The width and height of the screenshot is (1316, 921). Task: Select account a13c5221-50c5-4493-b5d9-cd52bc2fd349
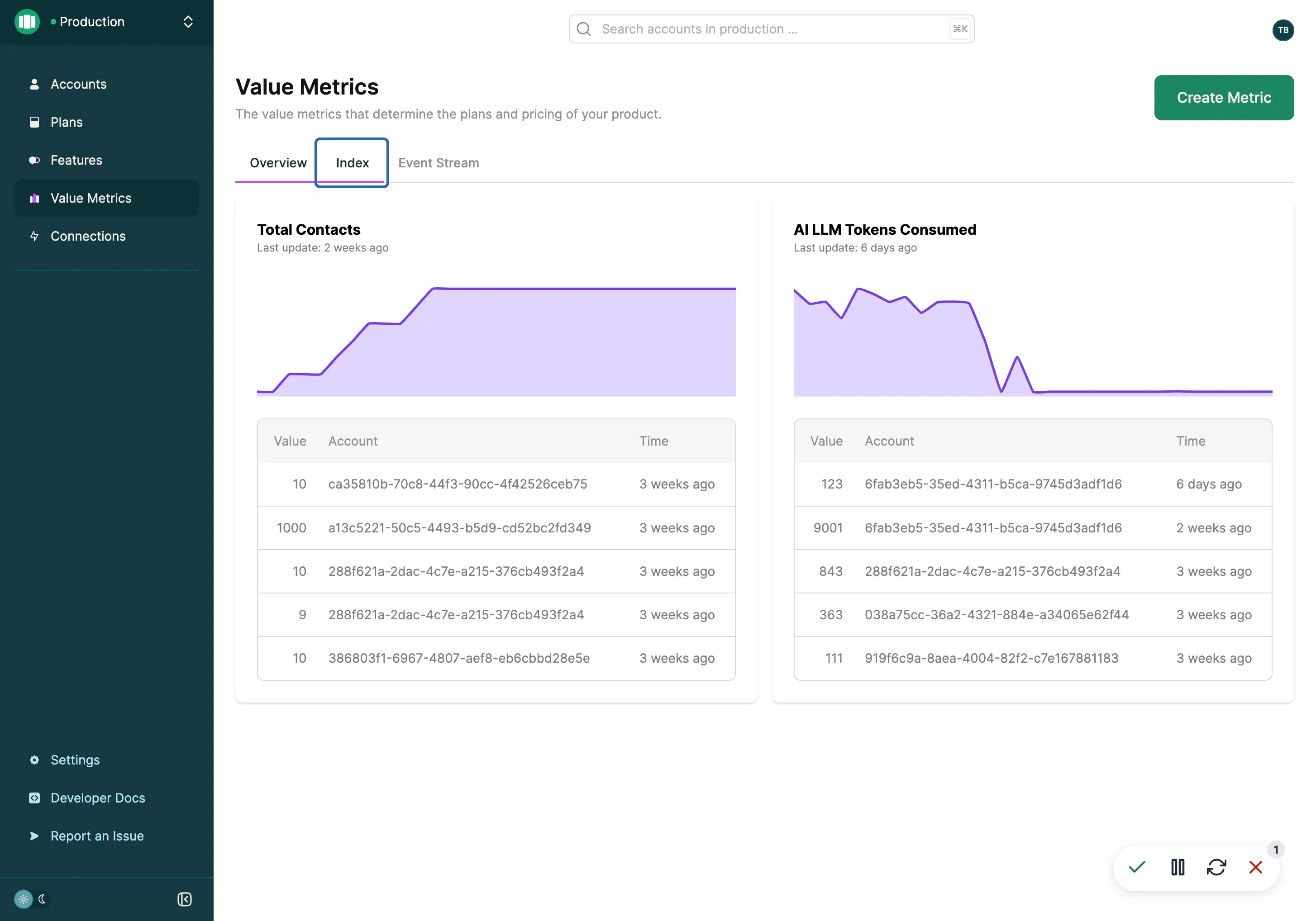pyautogui.click(x=459, y=527)
